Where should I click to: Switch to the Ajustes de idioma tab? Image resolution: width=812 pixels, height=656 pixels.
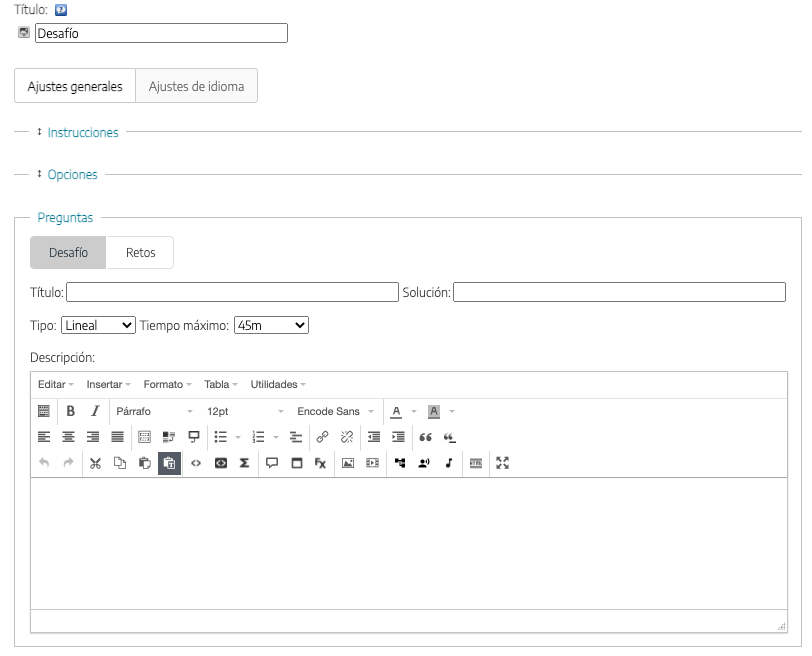point(196,86)
